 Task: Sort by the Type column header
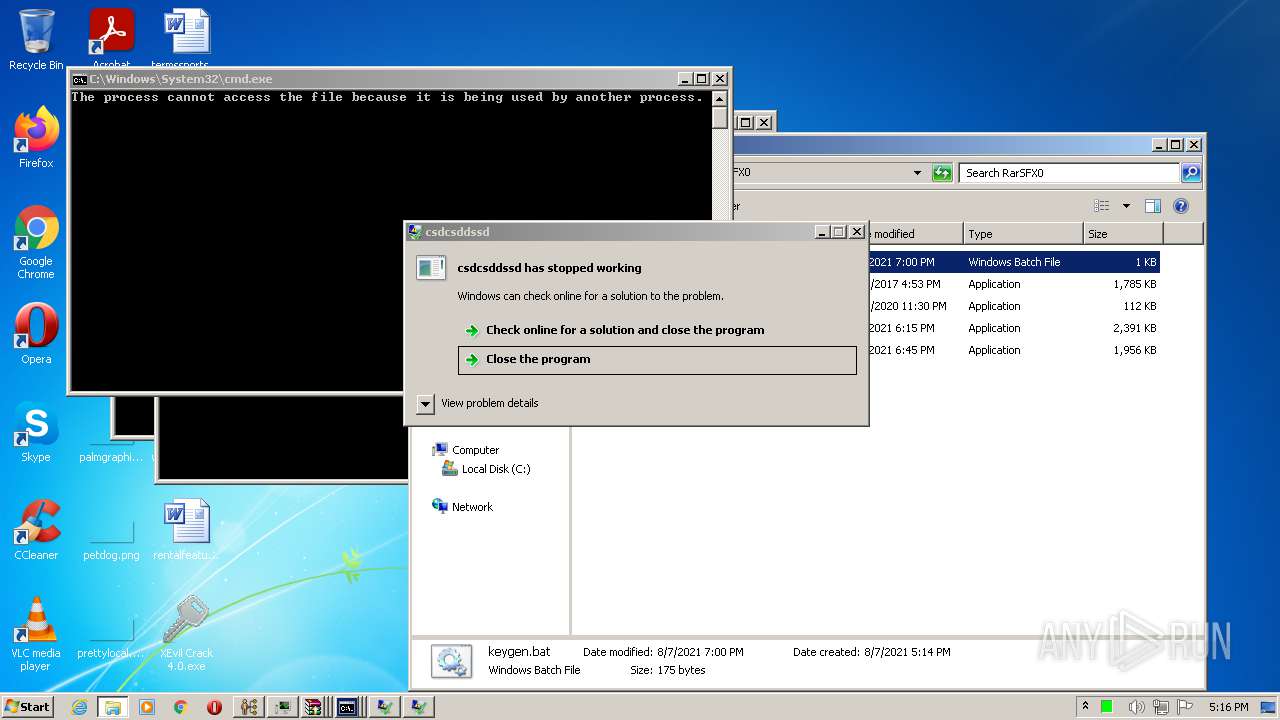1023,234
